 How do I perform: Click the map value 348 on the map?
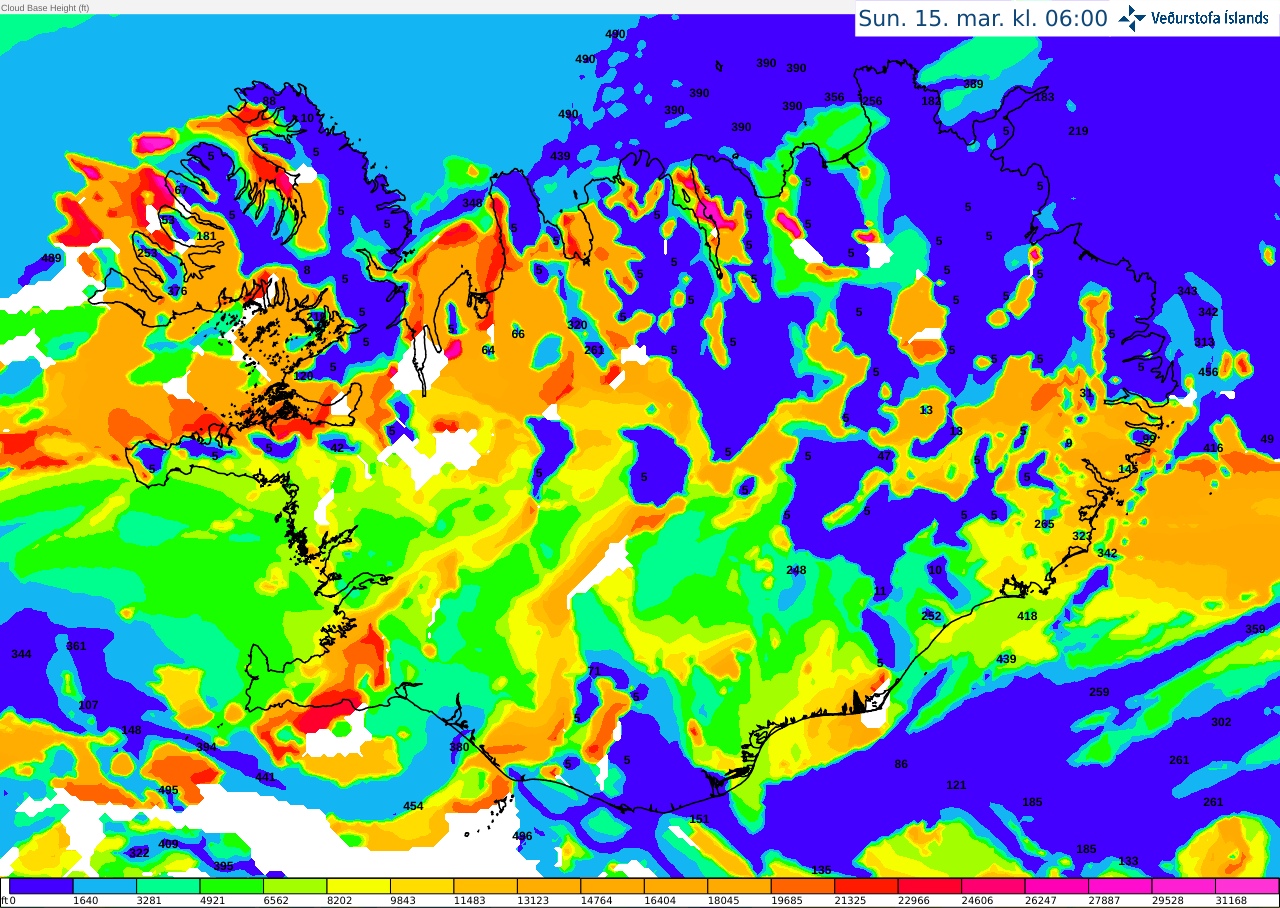coord(472,203)
